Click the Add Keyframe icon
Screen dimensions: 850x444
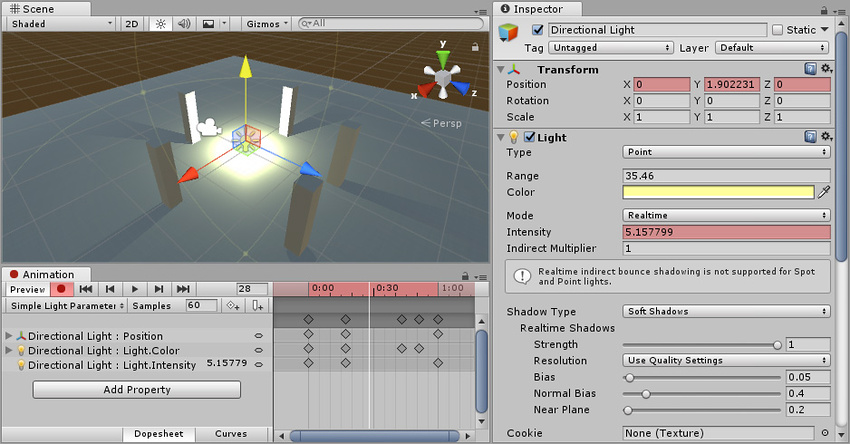coord(233,305)
